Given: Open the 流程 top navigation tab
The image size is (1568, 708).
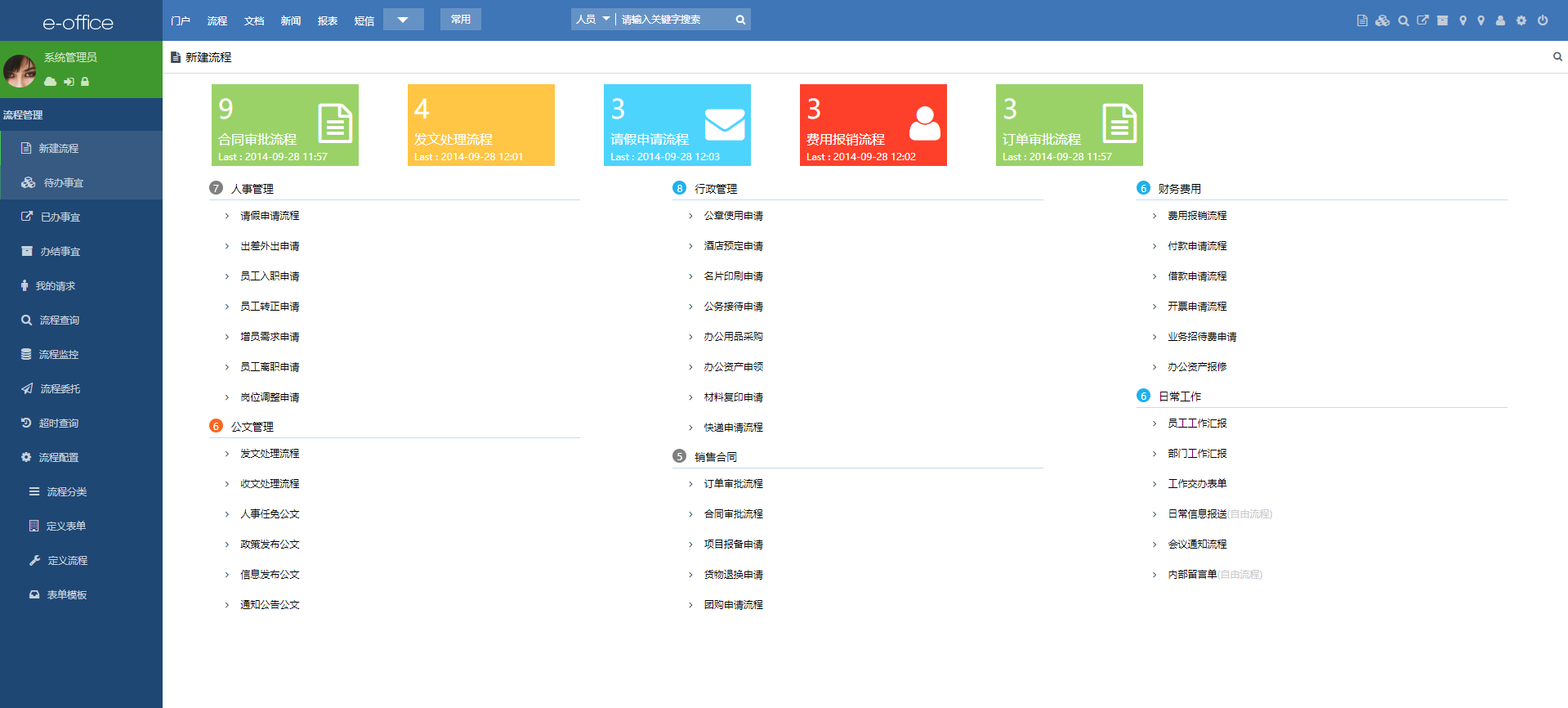Looking at the screenshot, I should (x=217, y=20).
